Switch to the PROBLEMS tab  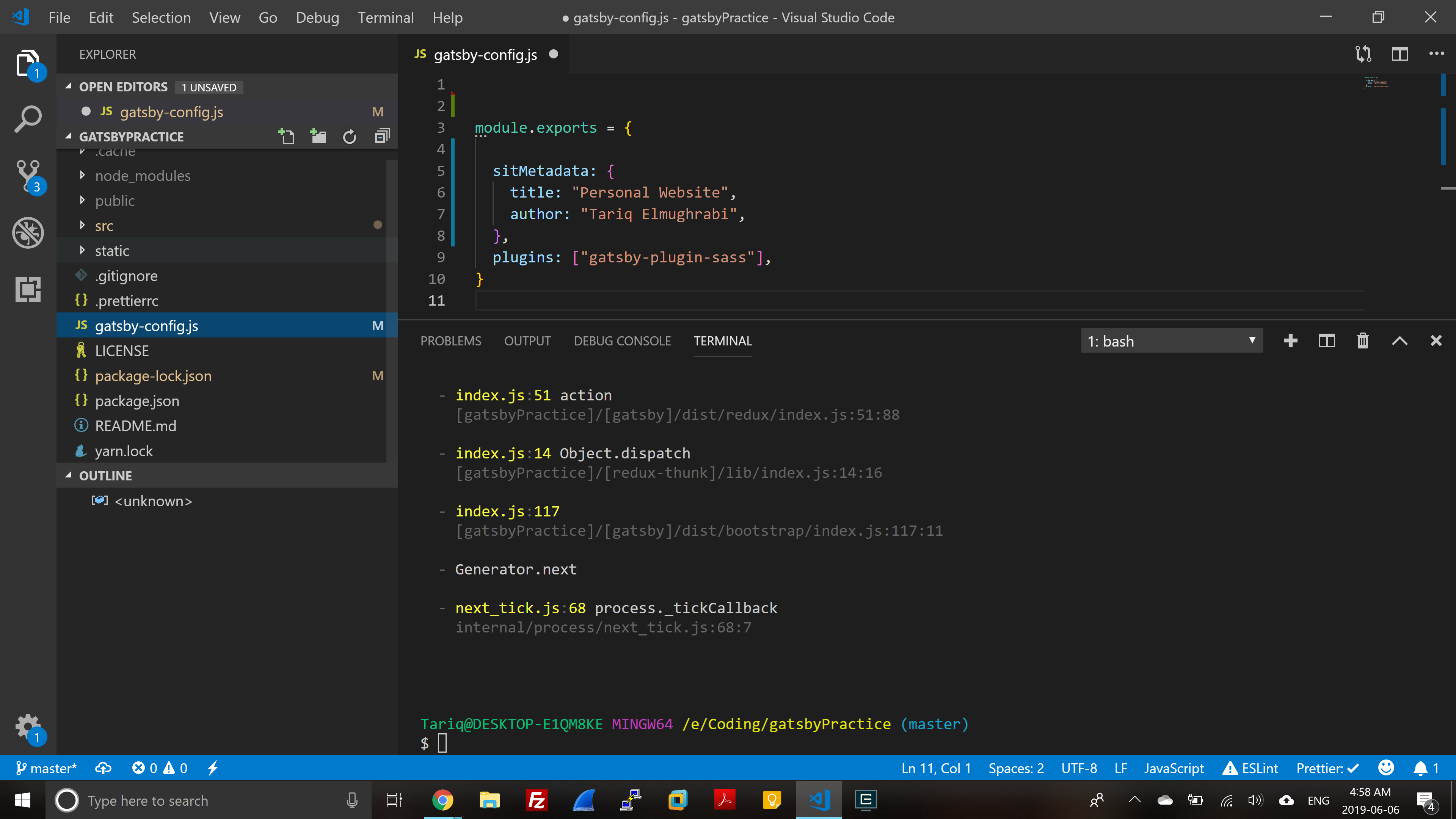point(450,341)
